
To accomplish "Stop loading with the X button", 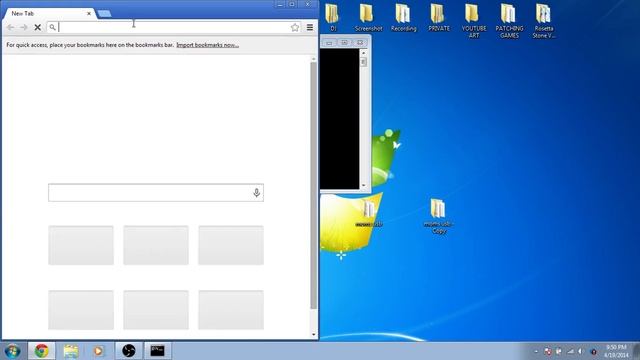I will (38, 27).
